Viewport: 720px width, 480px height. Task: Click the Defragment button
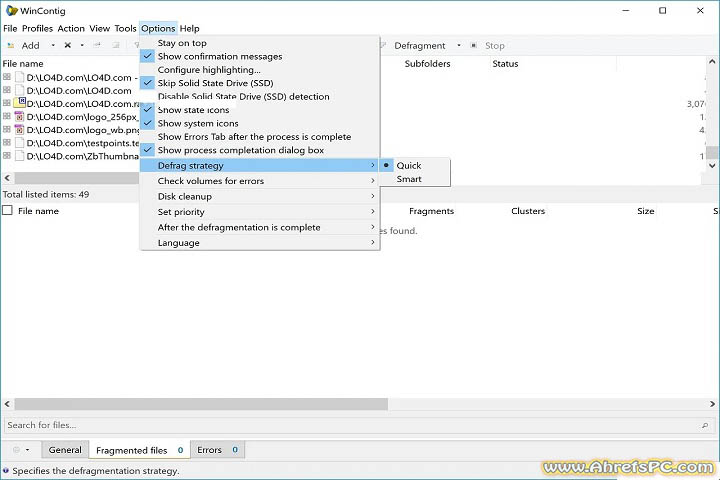pyautogui.click(x=420, y=45)
